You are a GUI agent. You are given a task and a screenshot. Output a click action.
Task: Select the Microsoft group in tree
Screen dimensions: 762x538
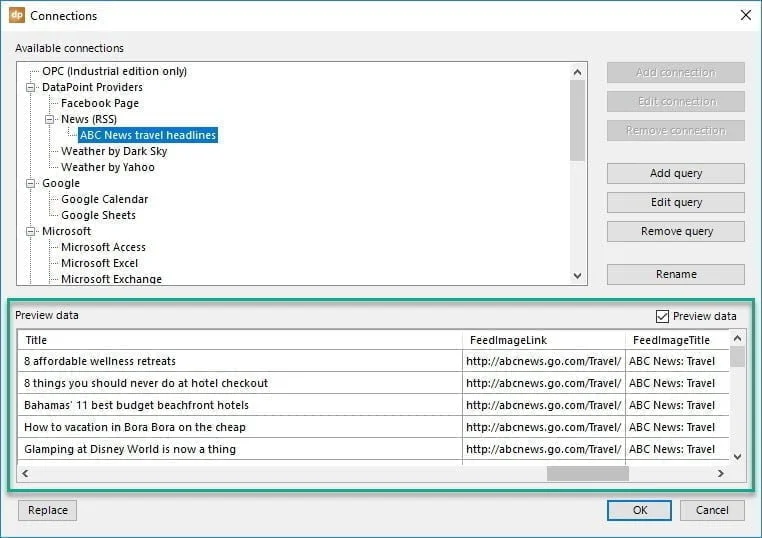[66, 231]
